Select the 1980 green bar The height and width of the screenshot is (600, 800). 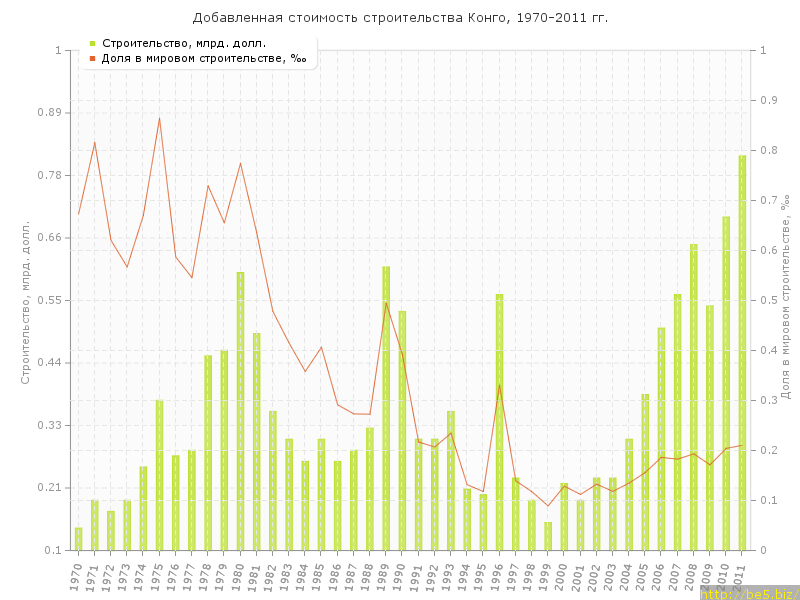(x=240, y=410)
